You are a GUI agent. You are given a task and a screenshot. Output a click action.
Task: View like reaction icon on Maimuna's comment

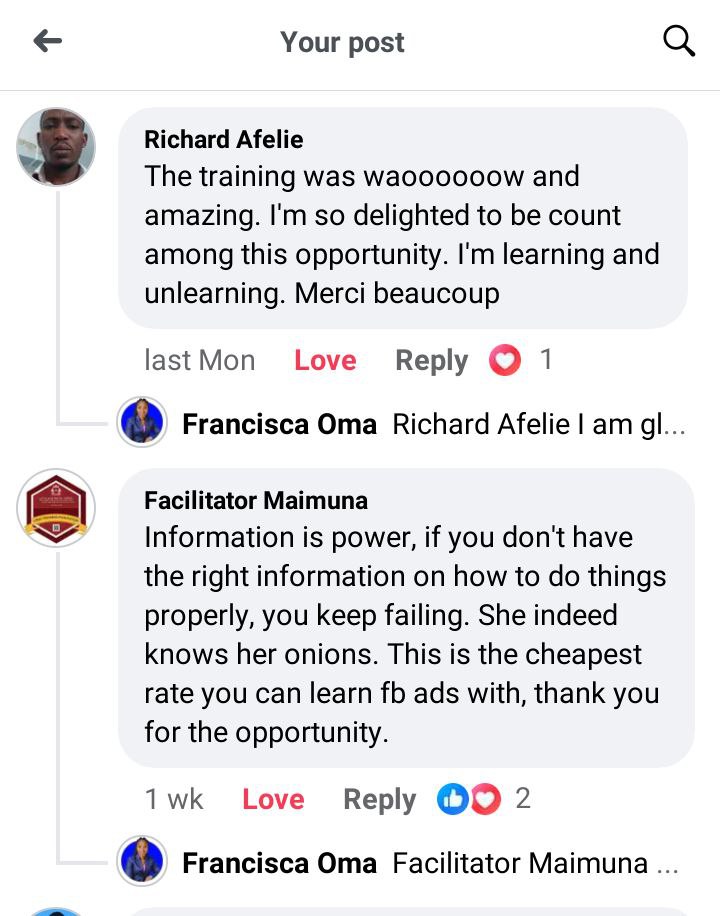[453, 799]
